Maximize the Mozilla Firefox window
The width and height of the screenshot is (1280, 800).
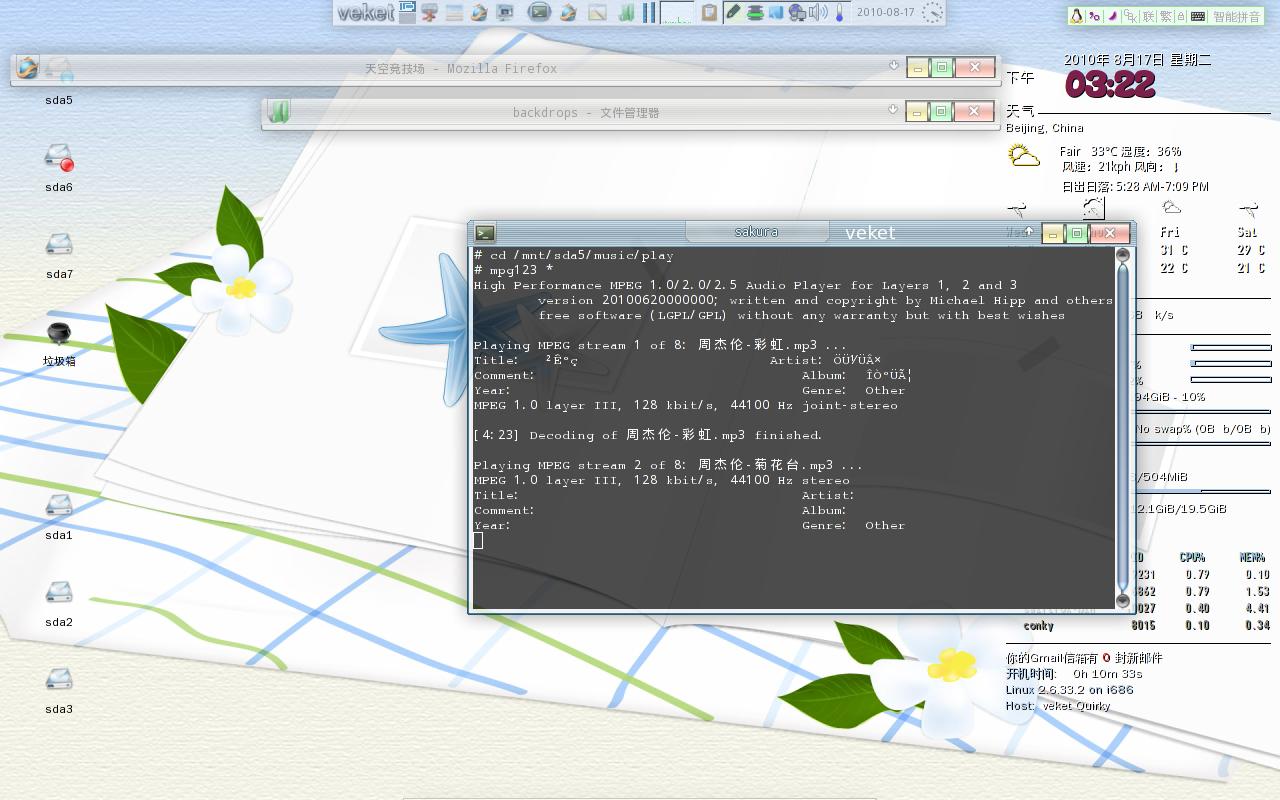[942, 68]
